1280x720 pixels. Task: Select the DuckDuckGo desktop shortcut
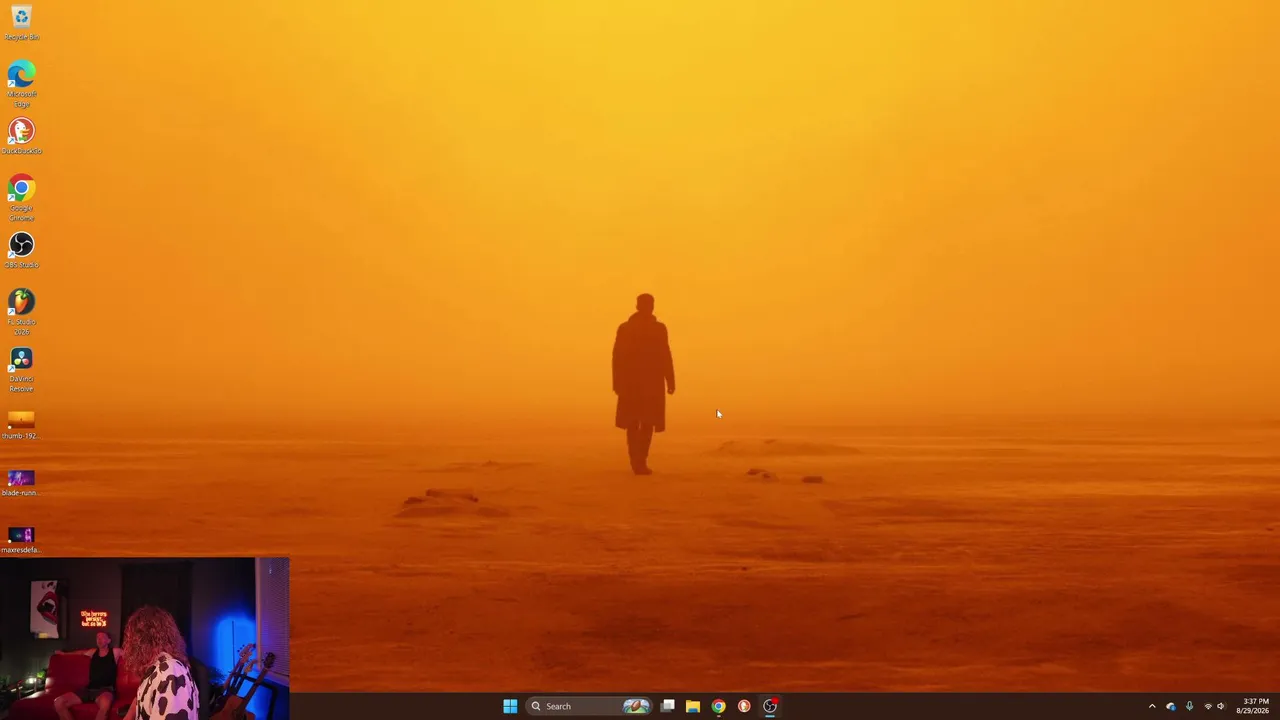coord(21,136)
